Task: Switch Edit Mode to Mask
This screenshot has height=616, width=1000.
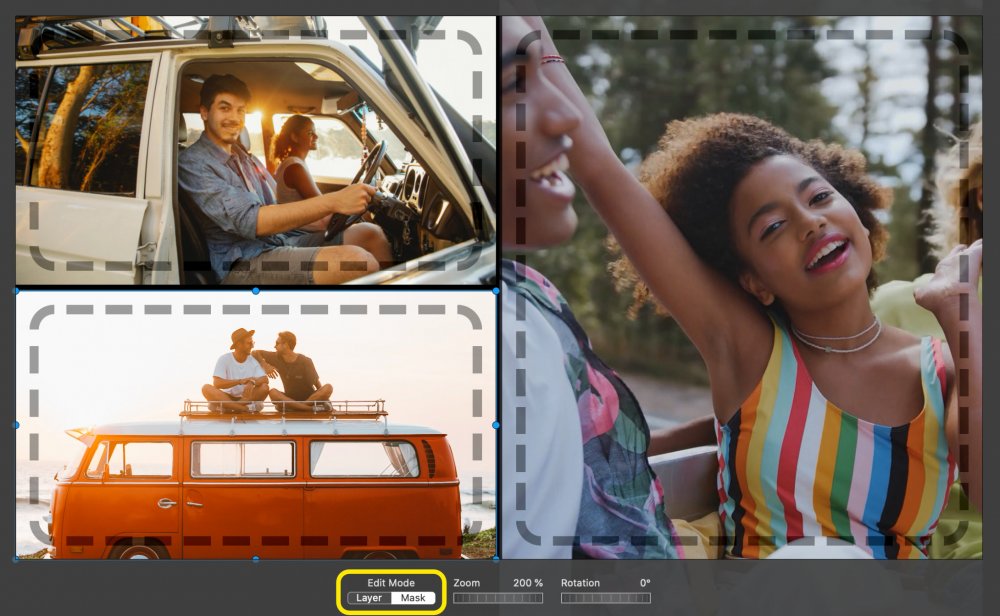Action: coord(413,598)
